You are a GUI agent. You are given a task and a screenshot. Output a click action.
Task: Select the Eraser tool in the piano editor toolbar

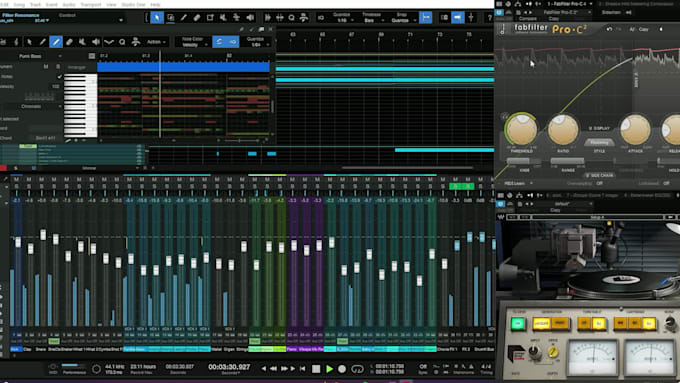pyautogui.click(x=69, y=42)
